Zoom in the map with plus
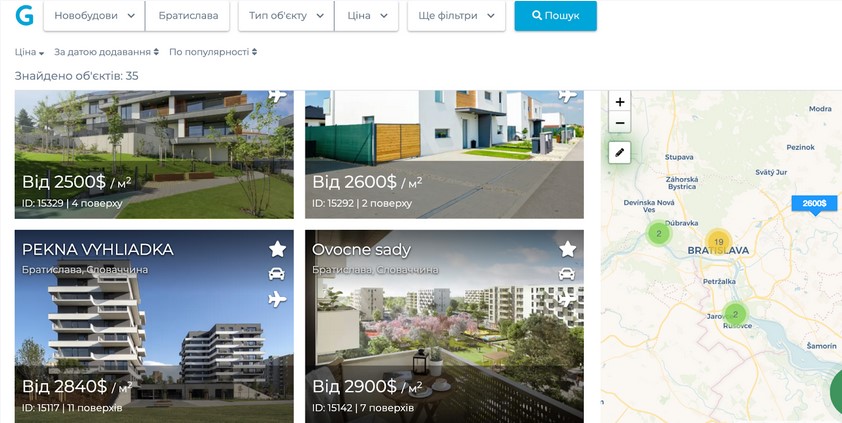The height and width of the screenshot is (423, 842). (620, 102)
